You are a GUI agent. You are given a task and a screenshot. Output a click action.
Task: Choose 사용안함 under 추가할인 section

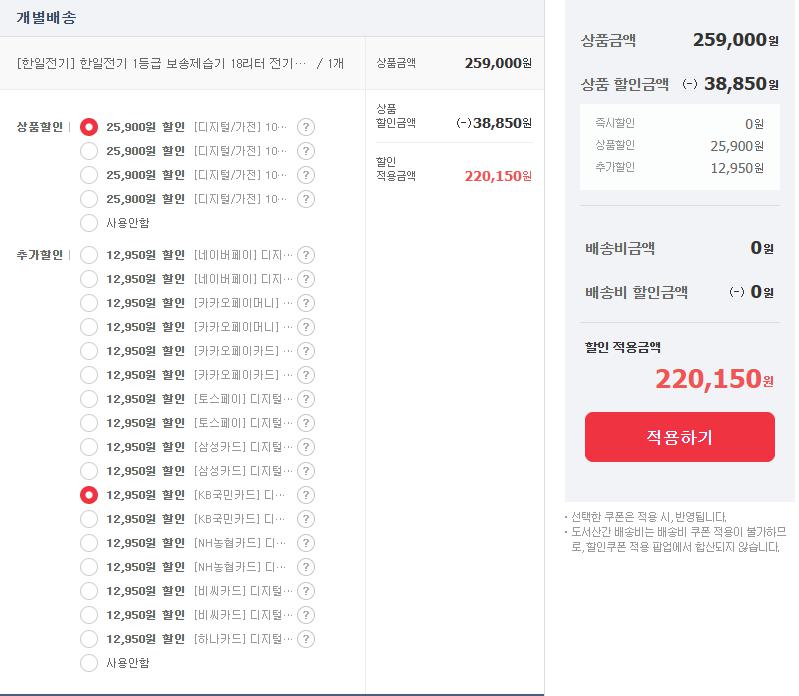pos(89,663)
